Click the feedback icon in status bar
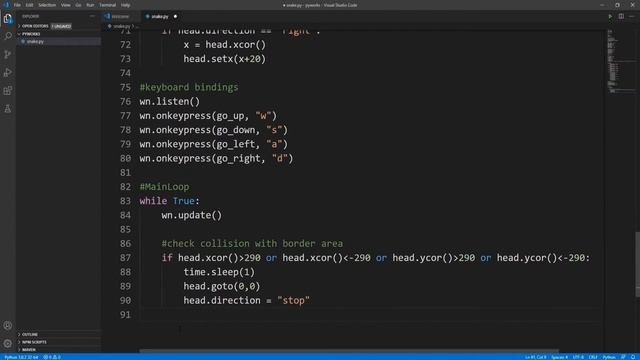This screenshot has height=360, width=640. [x=623, y=357]
